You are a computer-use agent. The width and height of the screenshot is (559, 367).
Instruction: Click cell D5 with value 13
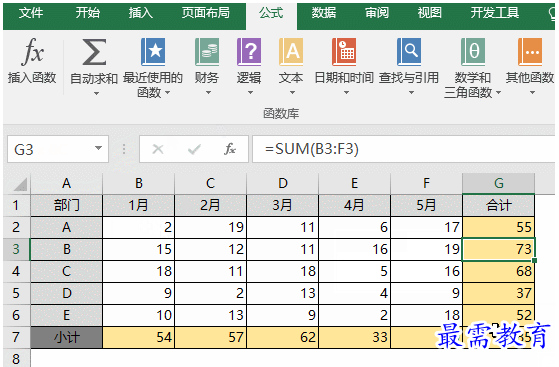click(283, 294)
